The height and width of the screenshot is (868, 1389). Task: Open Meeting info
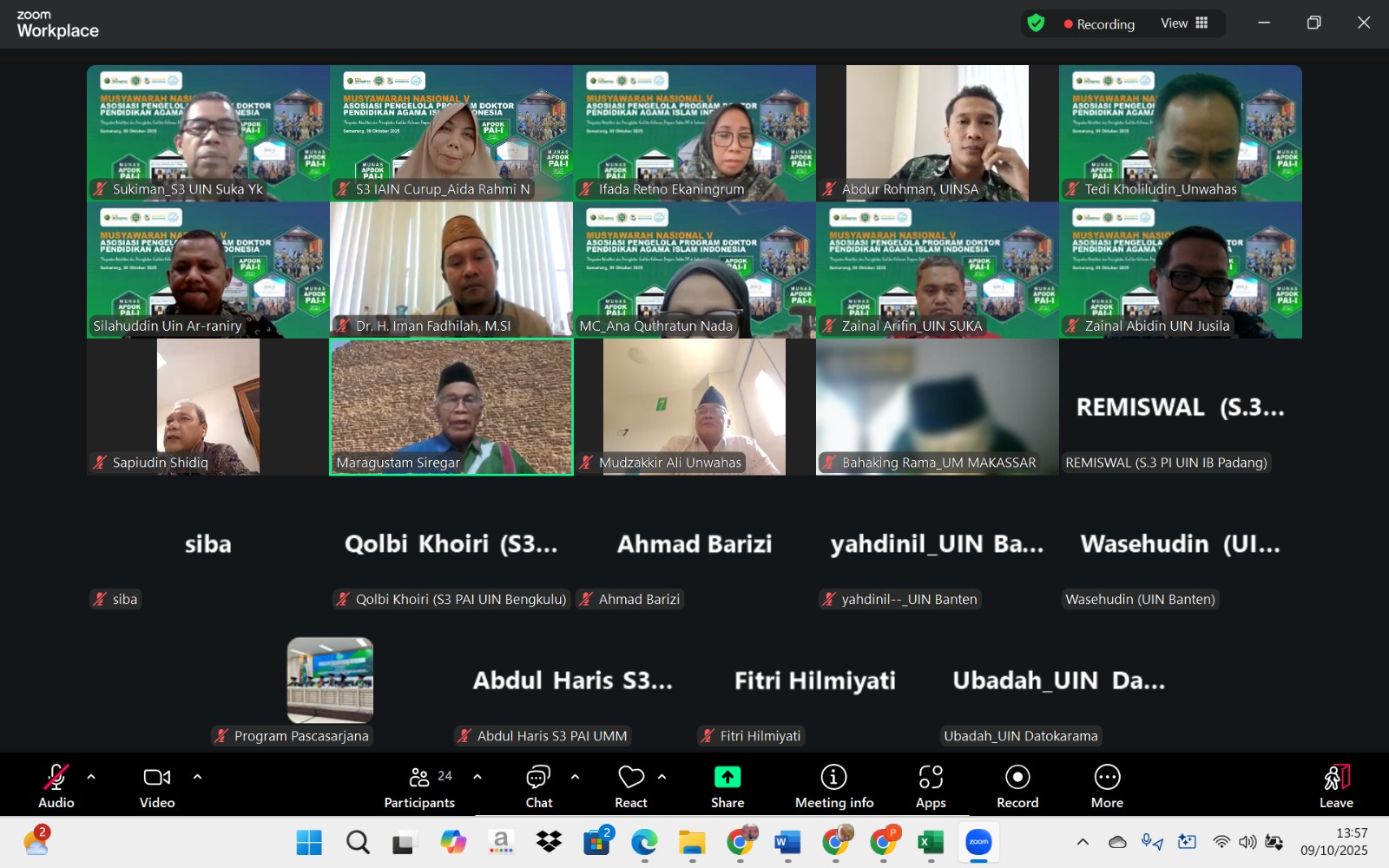click(x=833, y=785)
